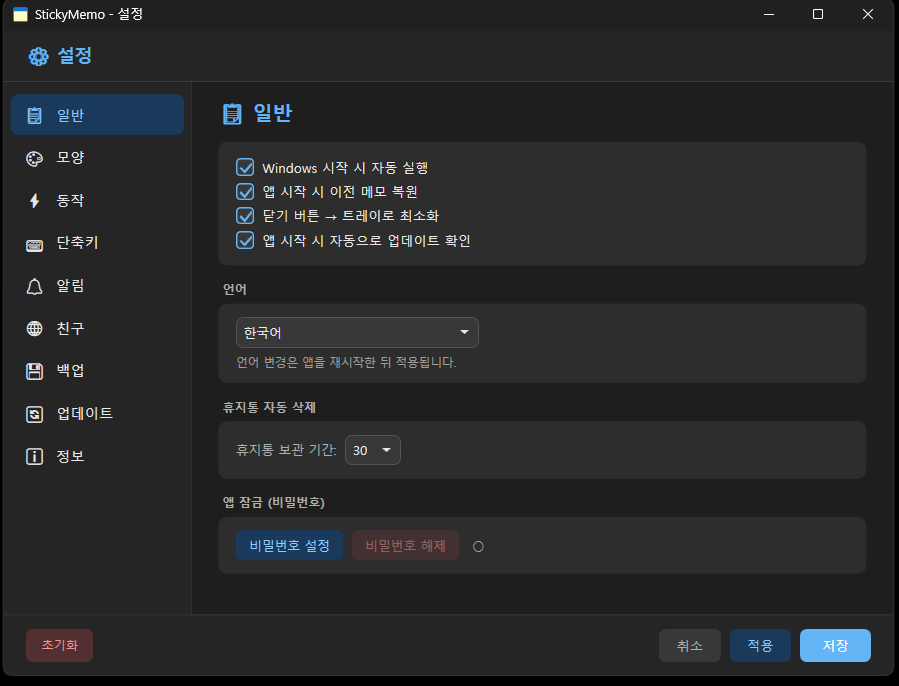Toggle 자동으로 업데이트 확인 checkbox
The image size is (899, 686).
(x=245, y=240)
